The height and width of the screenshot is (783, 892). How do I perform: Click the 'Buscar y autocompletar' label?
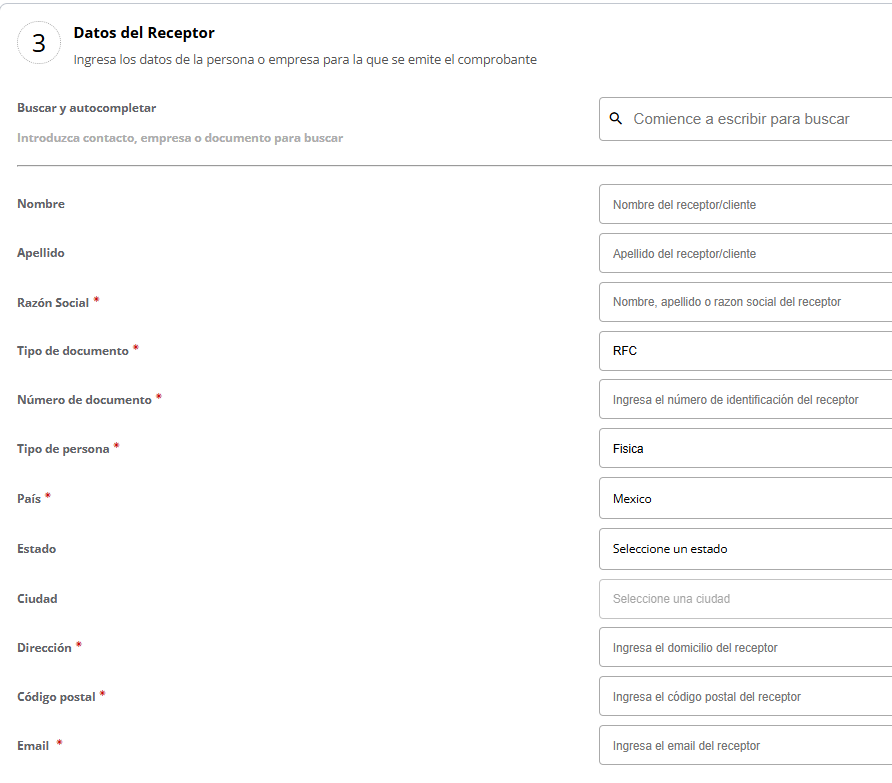click(x=87, y=108)
